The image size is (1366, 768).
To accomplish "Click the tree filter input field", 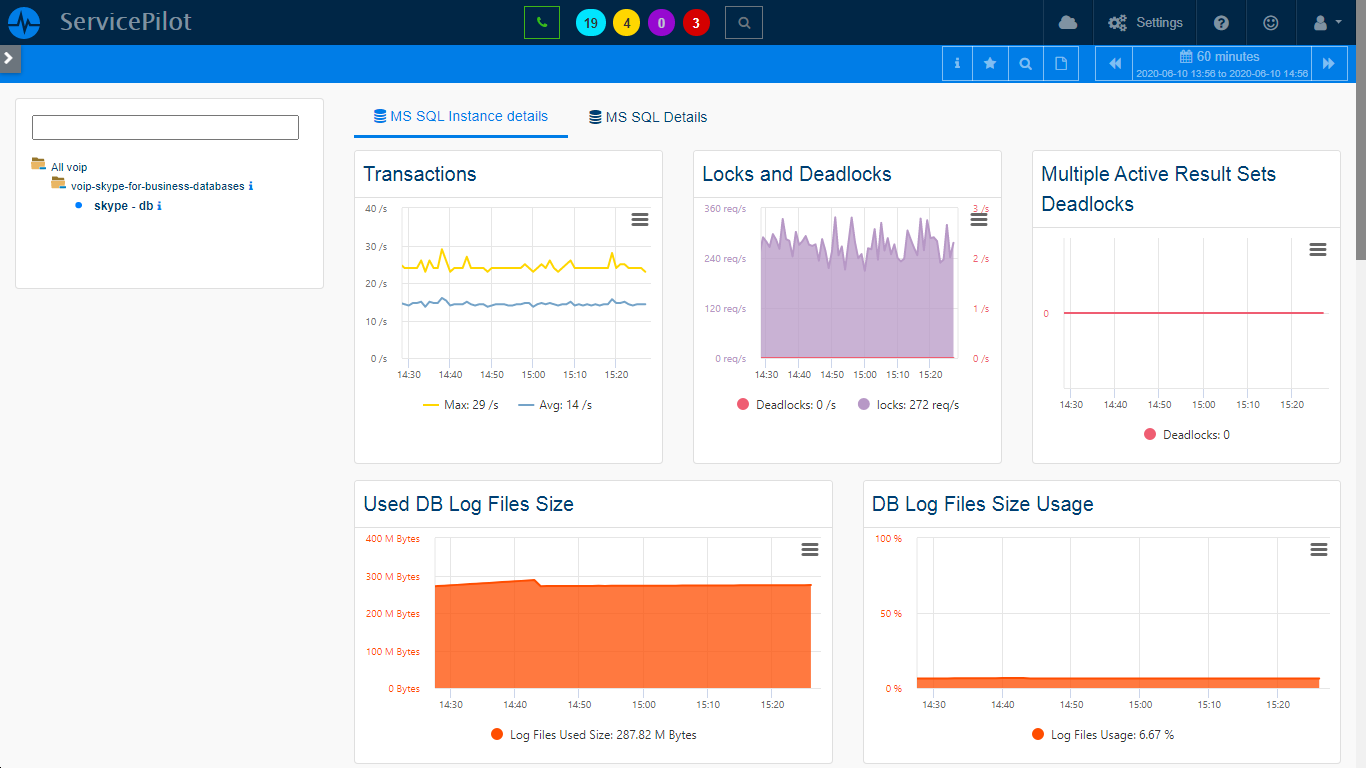I will [x=165, y=127].
